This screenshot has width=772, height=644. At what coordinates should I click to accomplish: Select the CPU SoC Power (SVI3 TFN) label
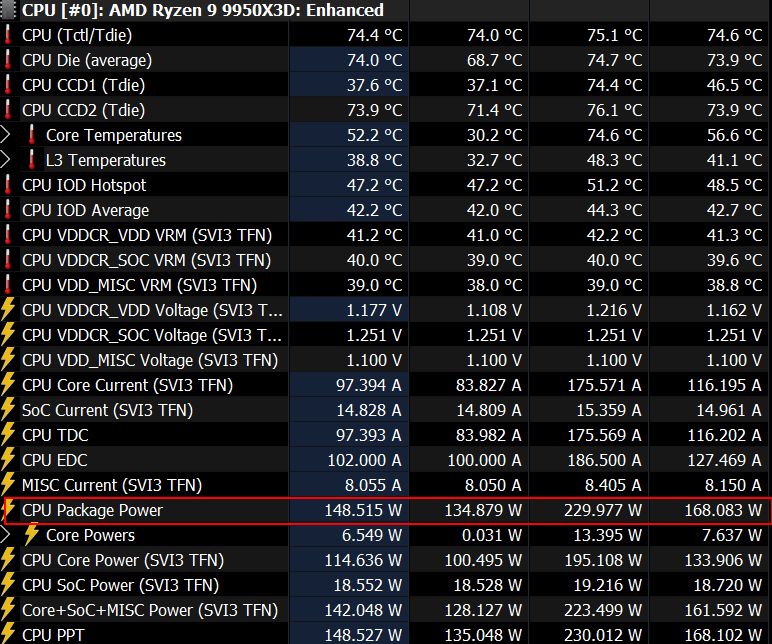121,585
